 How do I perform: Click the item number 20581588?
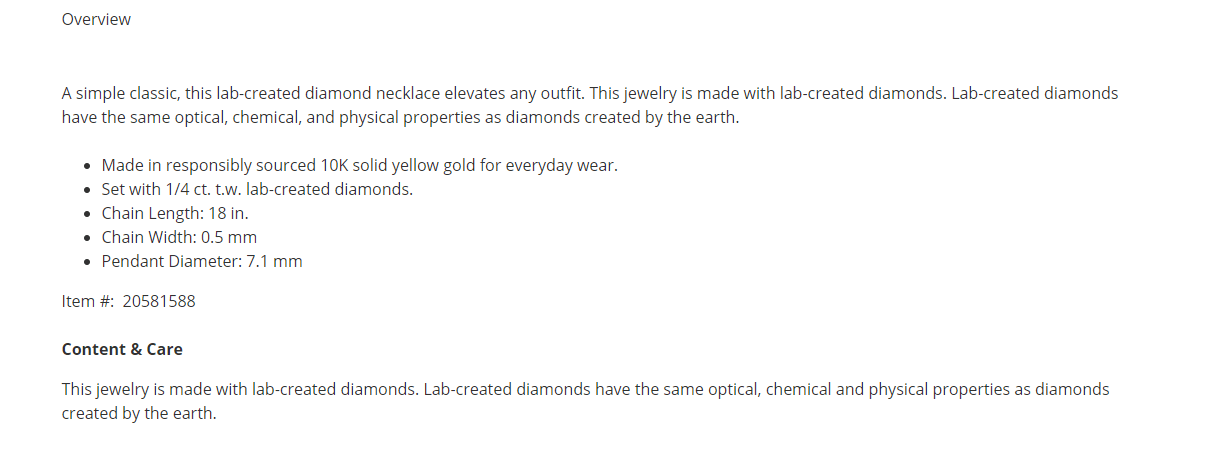(x=159, y=301)
